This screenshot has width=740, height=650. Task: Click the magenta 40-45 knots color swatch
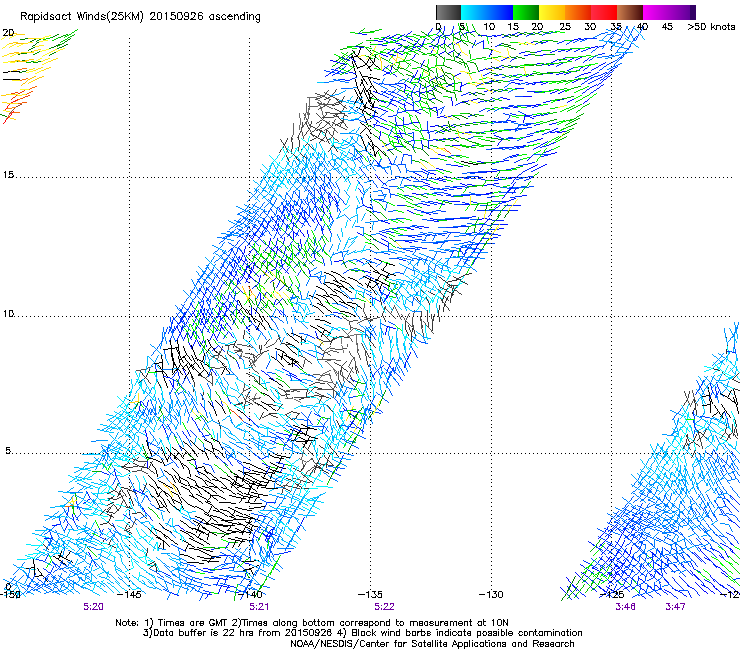coord(656,12)
